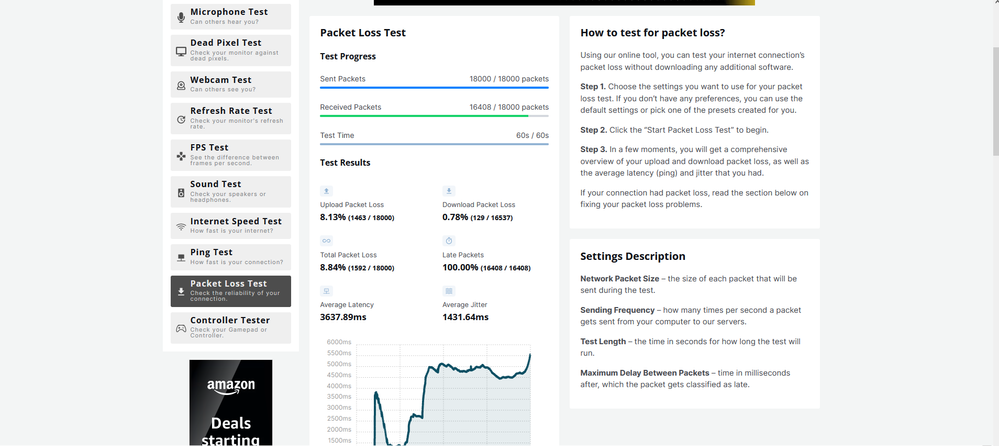Click the link icon above Total Packet Loss
The height and width of the screenshot is (446, 999).
pos(326,241)
